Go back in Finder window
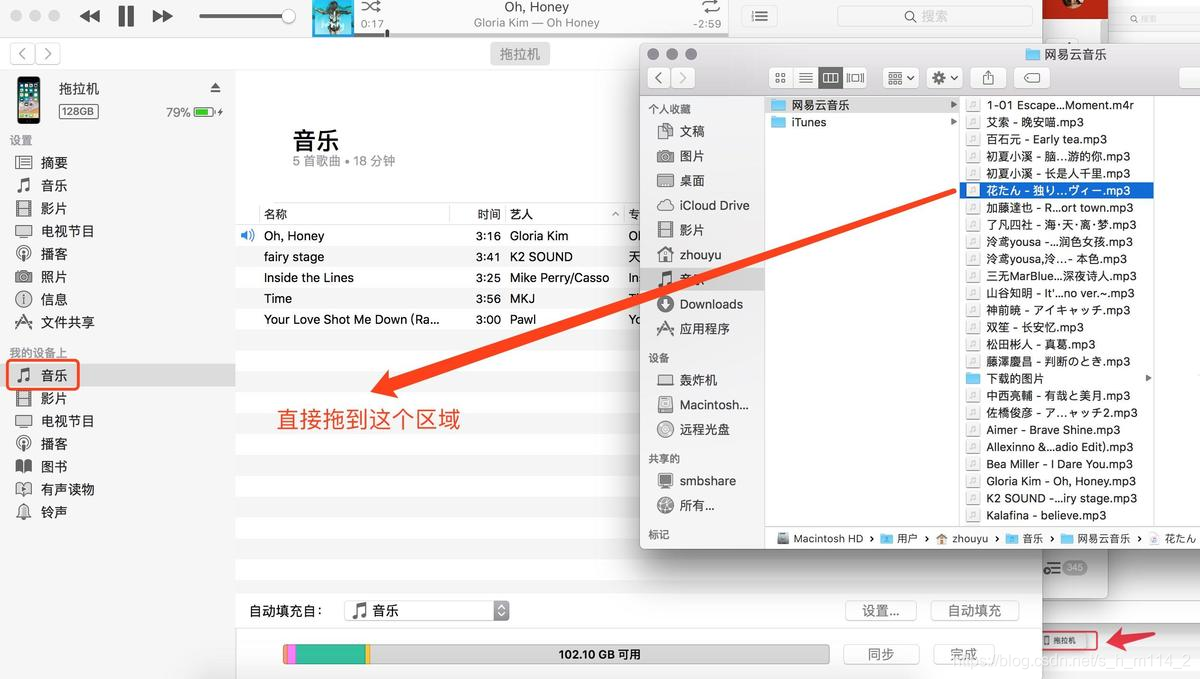1200x679 pixels. [658, 78]
